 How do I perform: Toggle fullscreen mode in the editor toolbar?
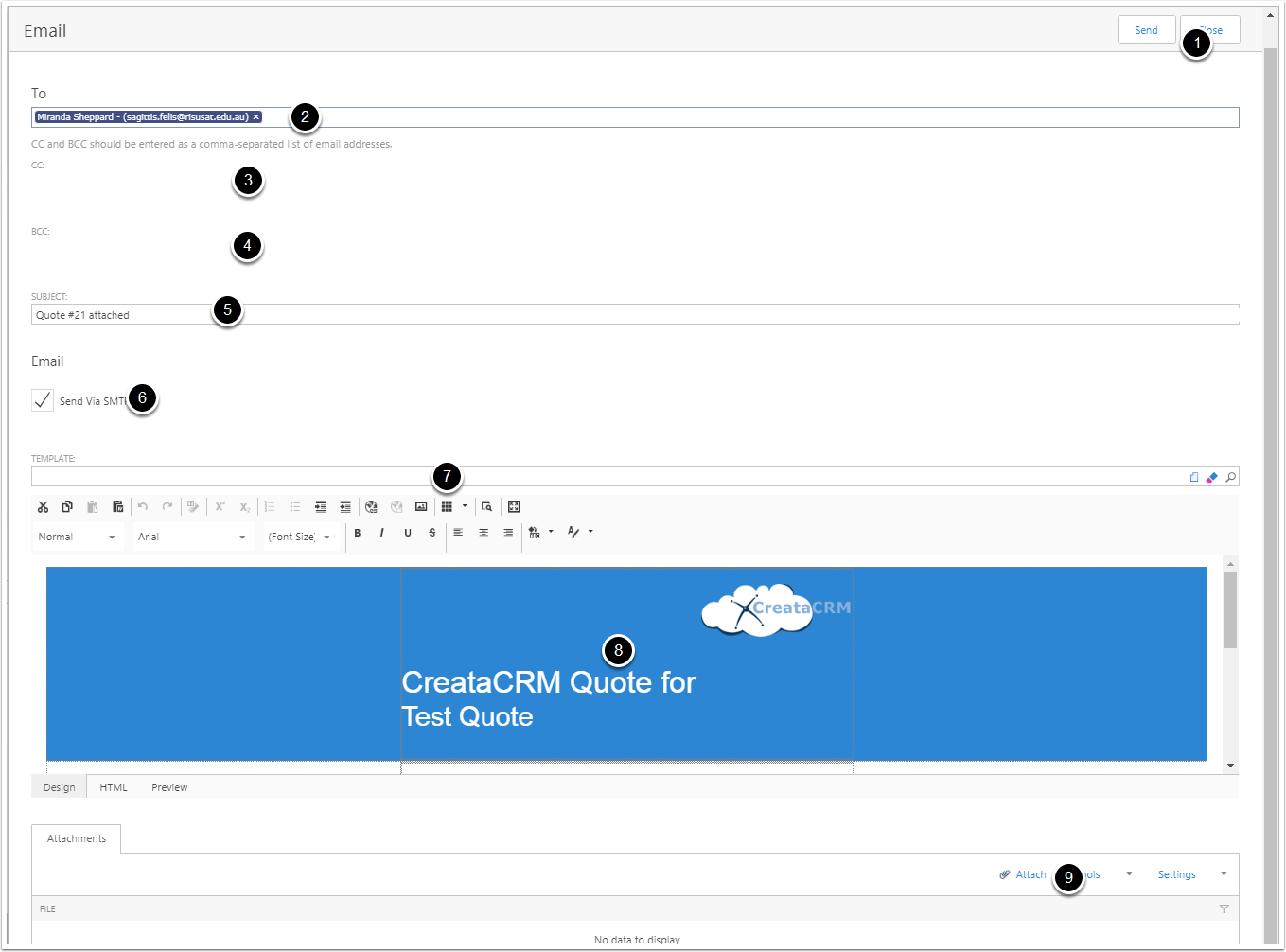coord(514,507)
